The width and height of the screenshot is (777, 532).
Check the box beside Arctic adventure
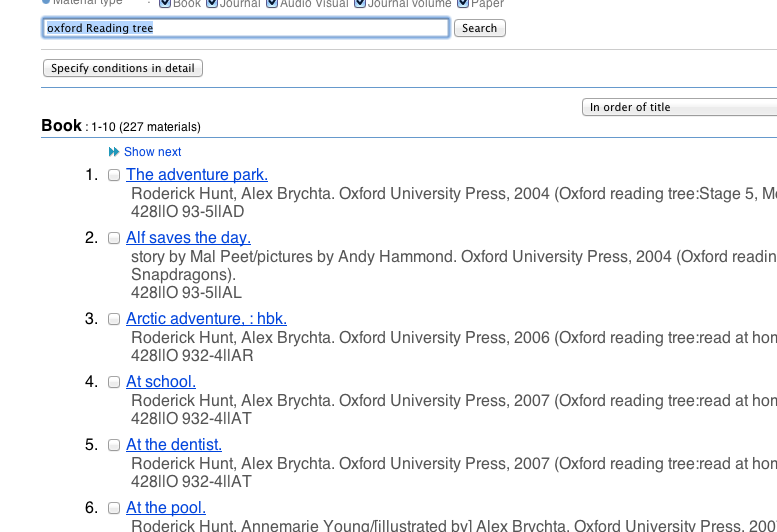114,320
